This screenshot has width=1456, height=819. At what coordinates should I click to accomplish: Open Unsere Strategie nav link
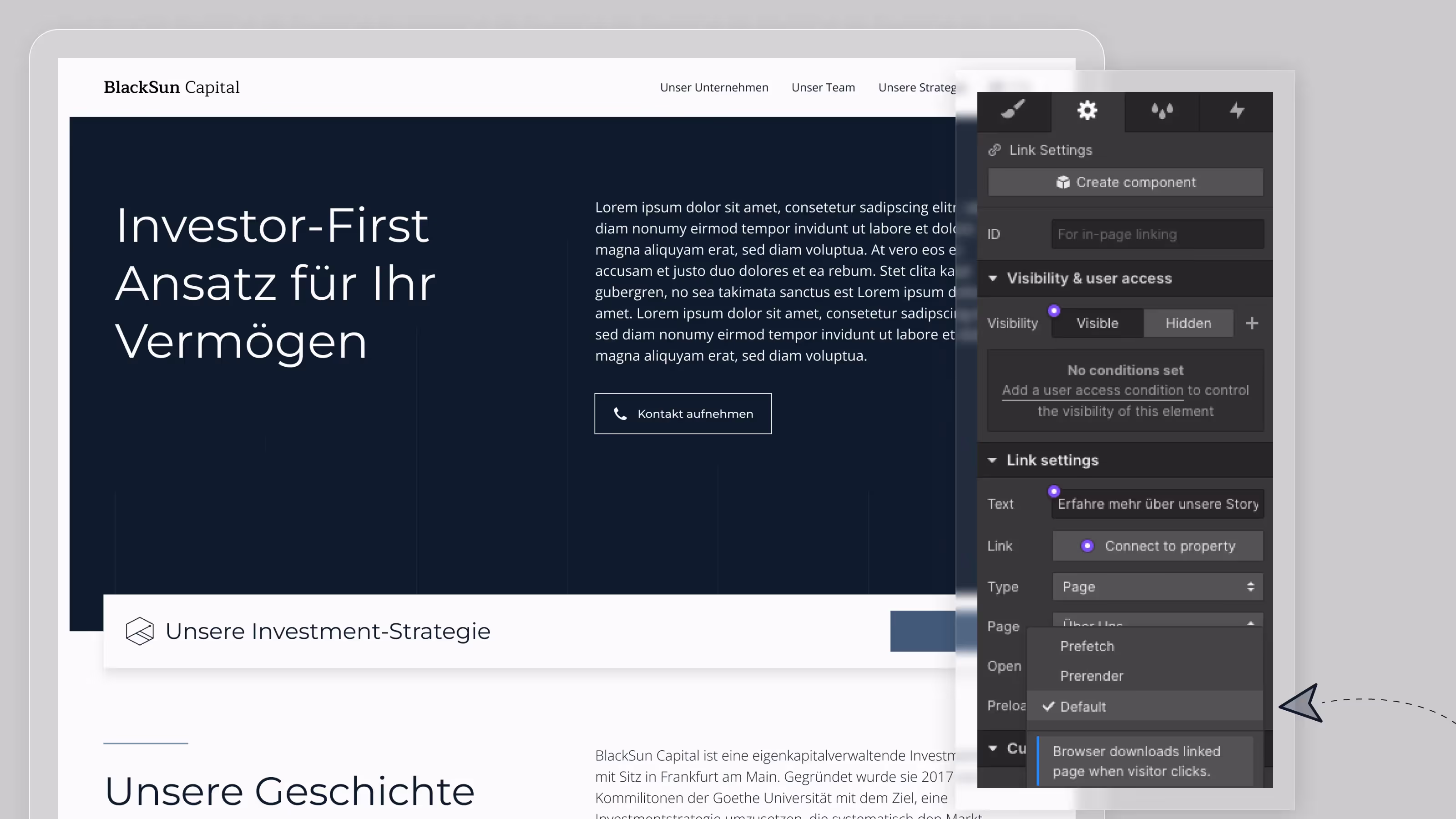917,88
